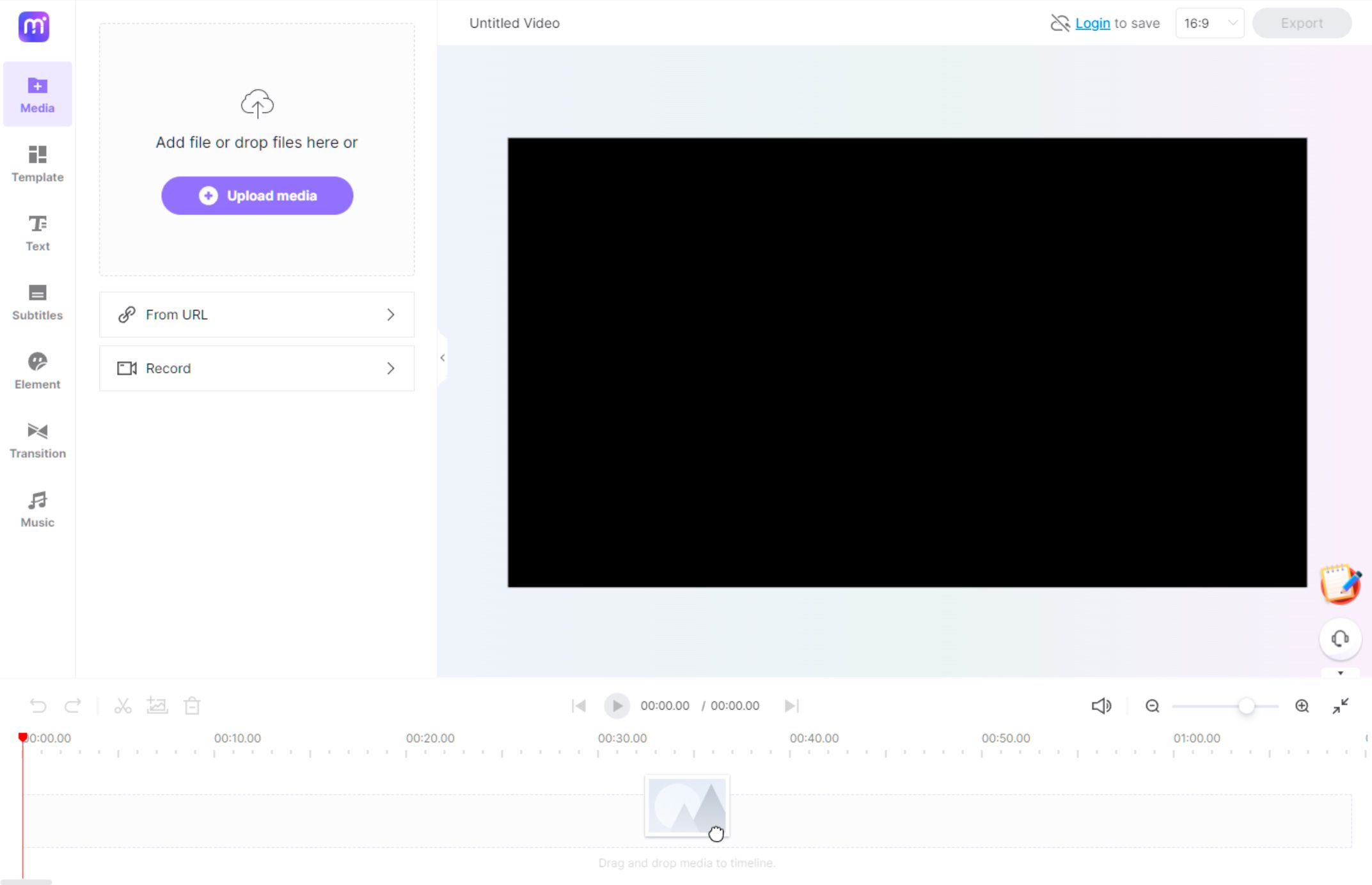Click the play button to preview
The height and width of the screenshot is (885, 1372).
[x=618, y=705]
